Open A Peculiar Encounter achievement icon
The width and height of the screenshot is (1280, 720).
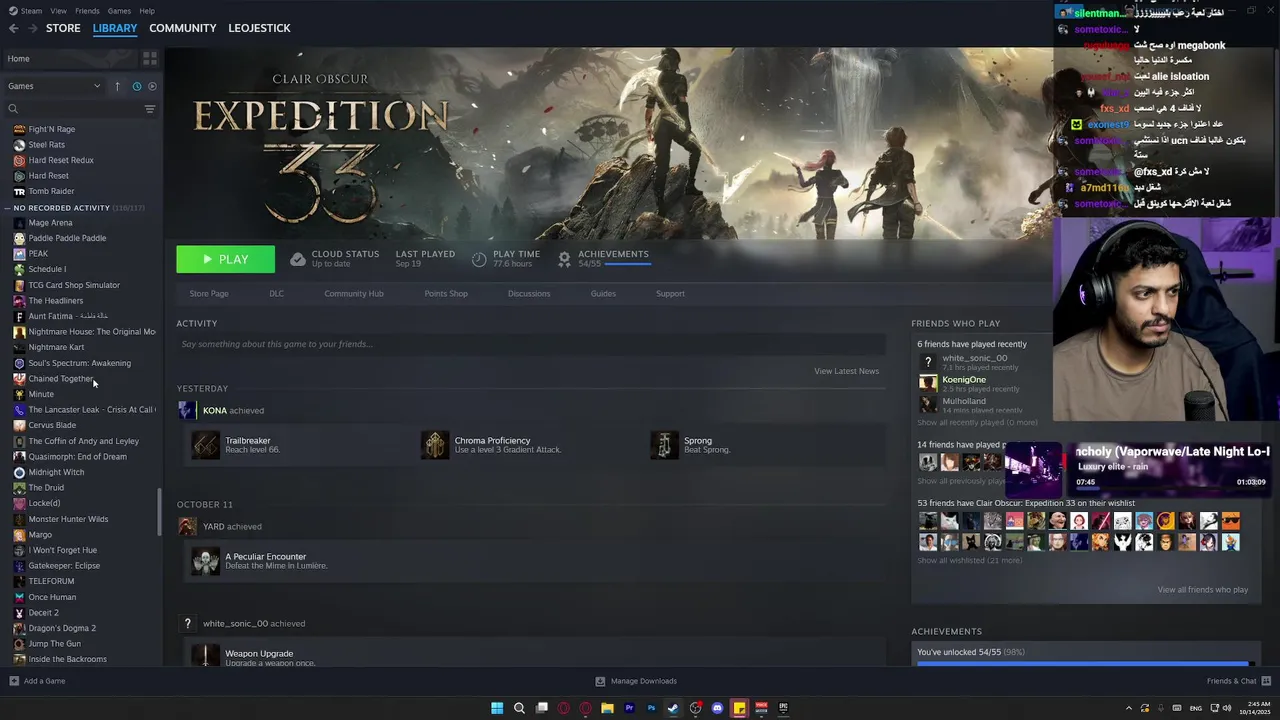(x=206, y=561)
